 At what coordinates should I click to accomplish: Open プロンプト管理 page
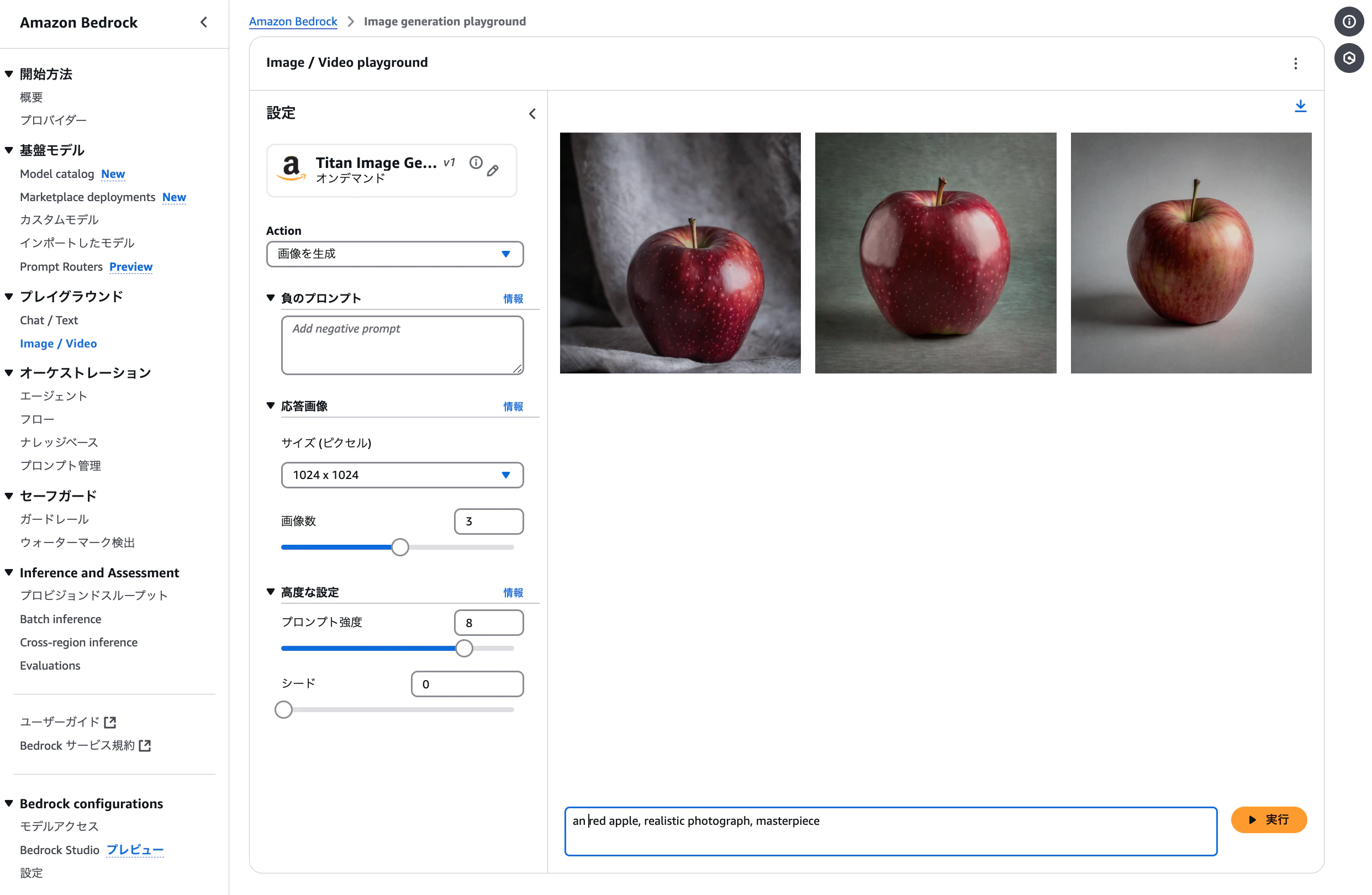tap(60, 465)
